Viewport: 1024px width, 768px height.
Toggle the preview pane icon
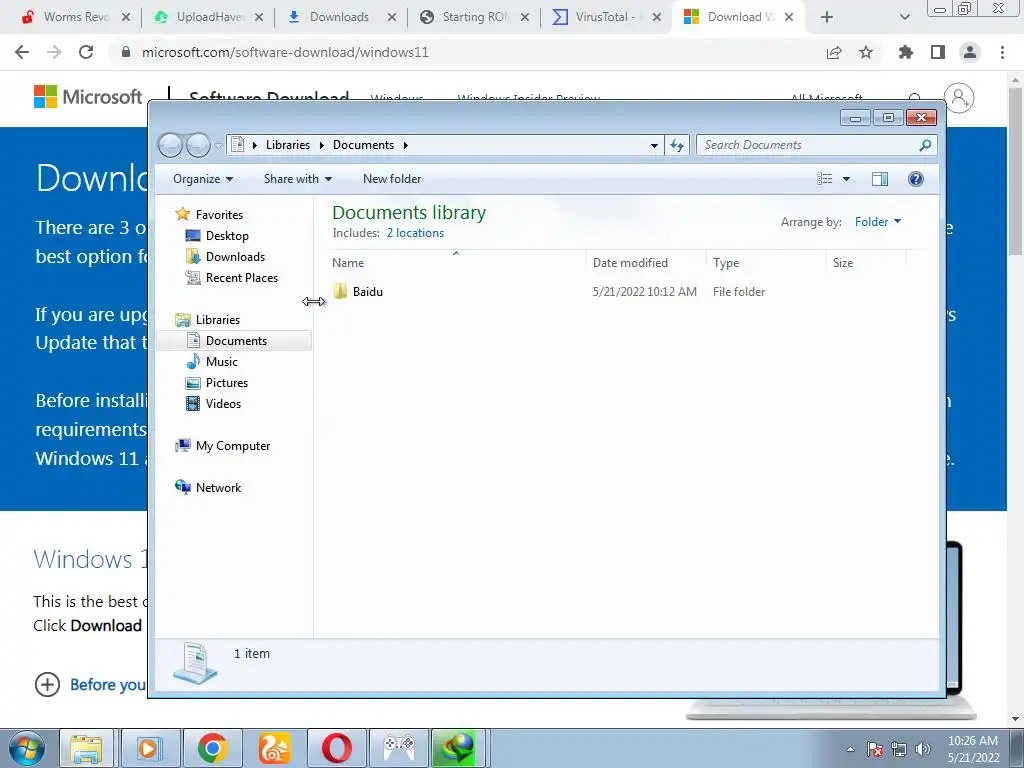tap(880, 179)
